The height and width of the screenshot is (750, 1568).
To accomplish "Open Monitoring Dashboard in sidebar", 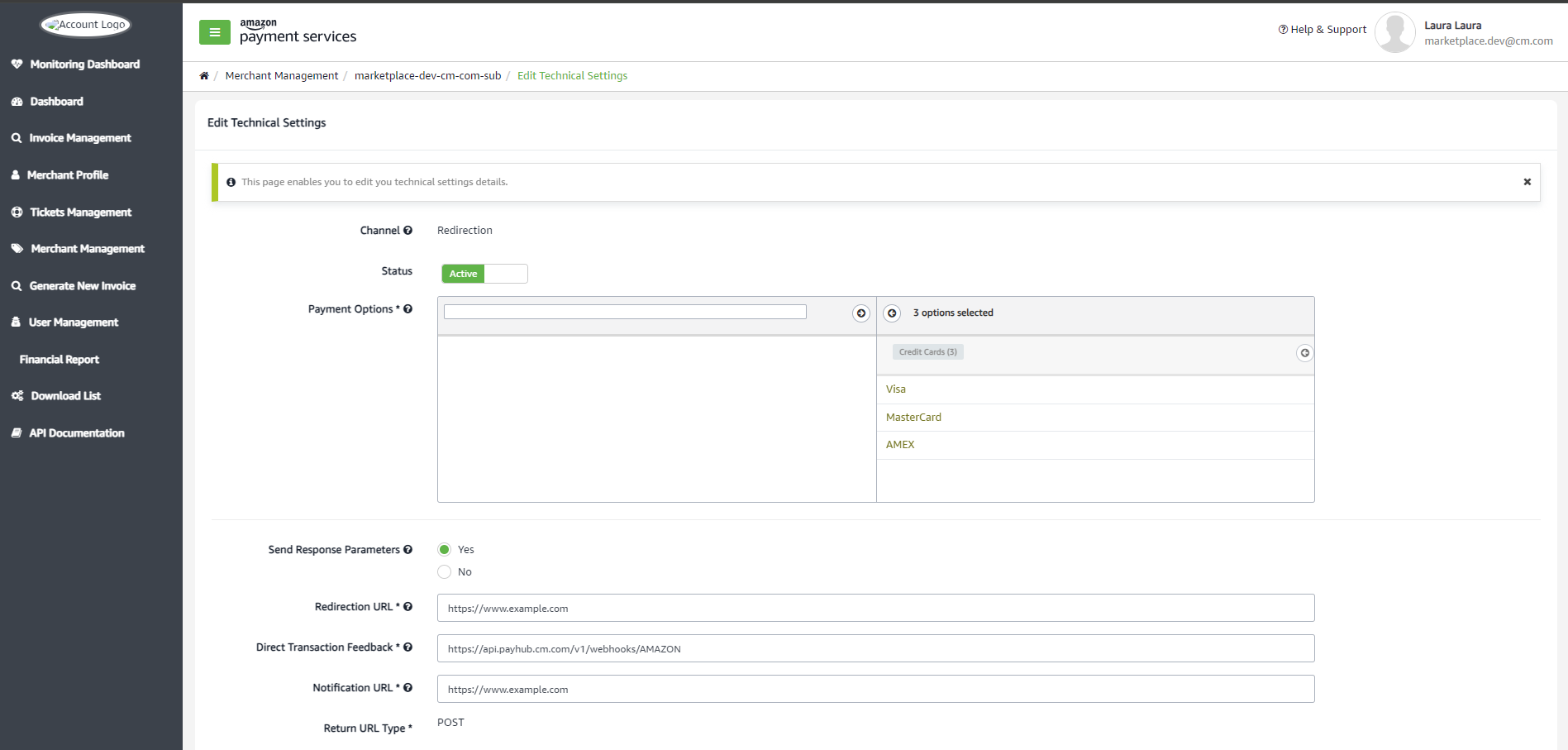I will pyautogui.click(x=84, y=64).
